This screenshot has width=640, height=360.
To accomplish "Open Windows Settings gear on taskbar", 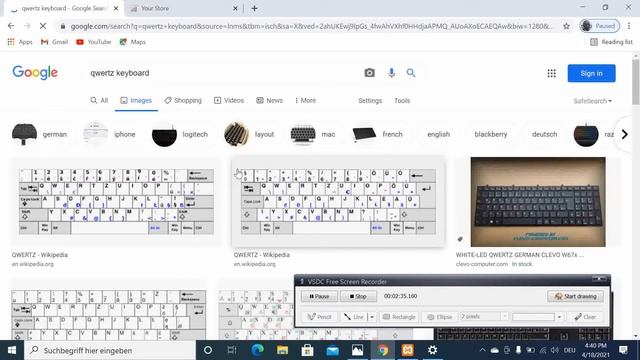I will [x=432, y=350].
